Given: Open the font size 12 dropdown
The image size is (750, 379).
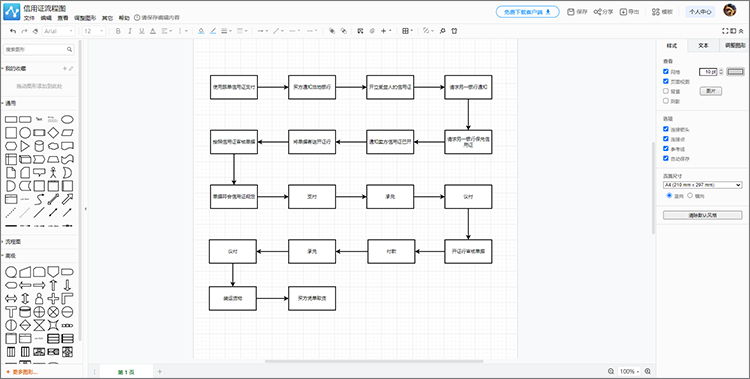Looking at the screenshot, I should tap(94, 31).
